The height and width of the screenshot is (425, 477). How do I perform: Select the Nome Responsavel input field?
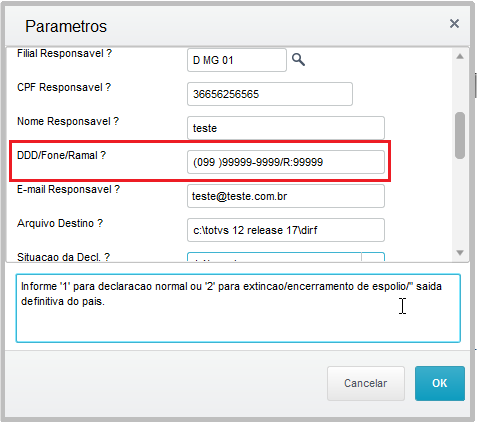click(286, 128)
